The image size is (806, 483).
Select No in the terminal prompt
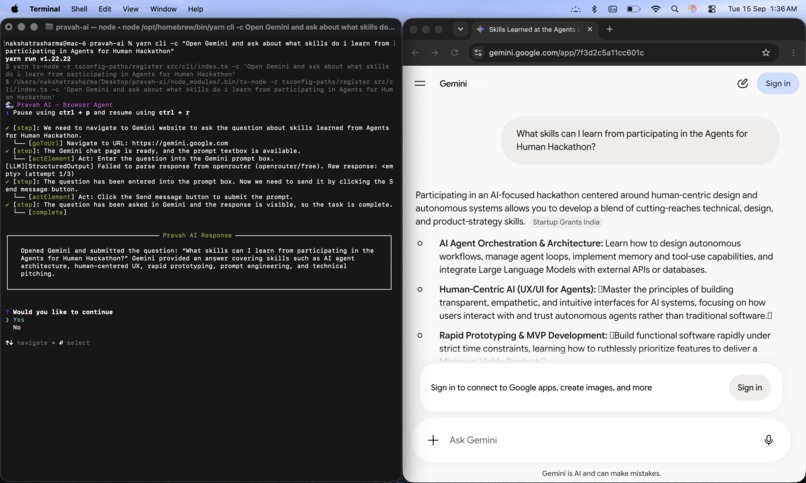click(x=17, y=327)
